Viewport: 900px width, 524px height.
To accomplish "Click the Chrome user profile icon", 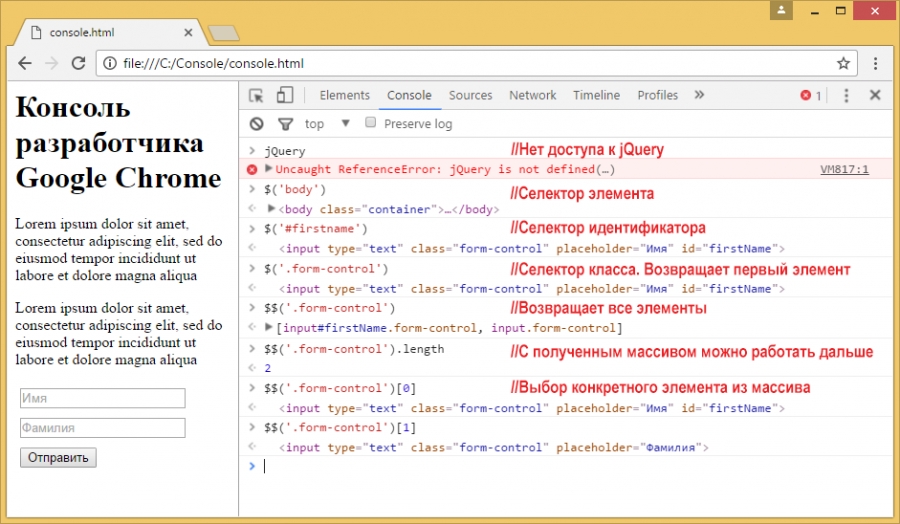I will (781, 10).
